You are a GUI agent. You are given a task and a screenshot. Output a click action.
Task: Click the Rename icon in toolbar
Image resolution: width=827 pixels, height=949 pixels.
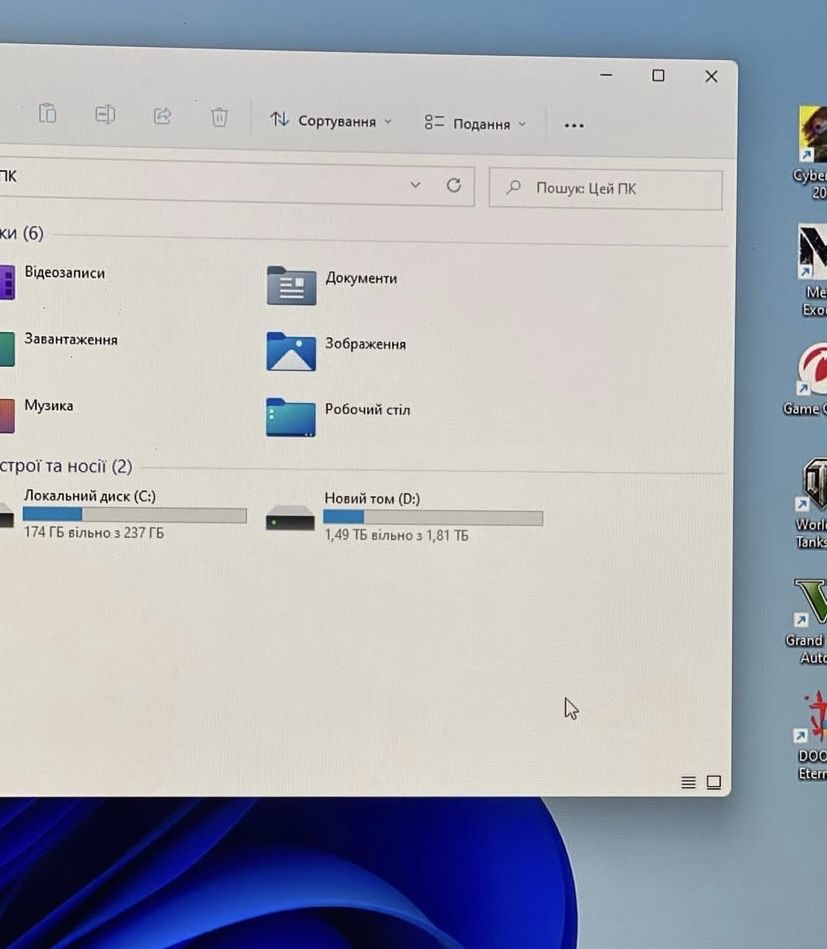click(x=105, y=114)
